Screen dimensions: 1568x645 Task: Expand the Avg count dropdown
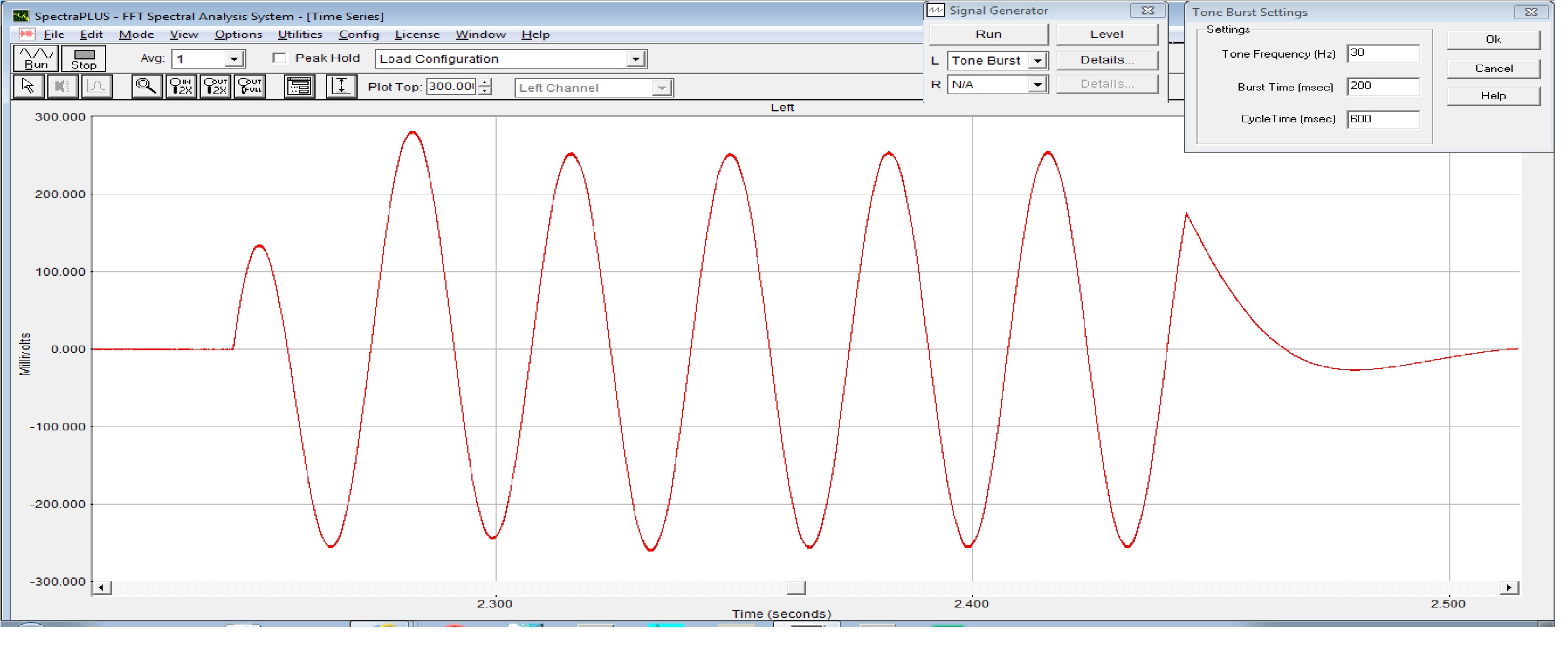click(234, 59)
